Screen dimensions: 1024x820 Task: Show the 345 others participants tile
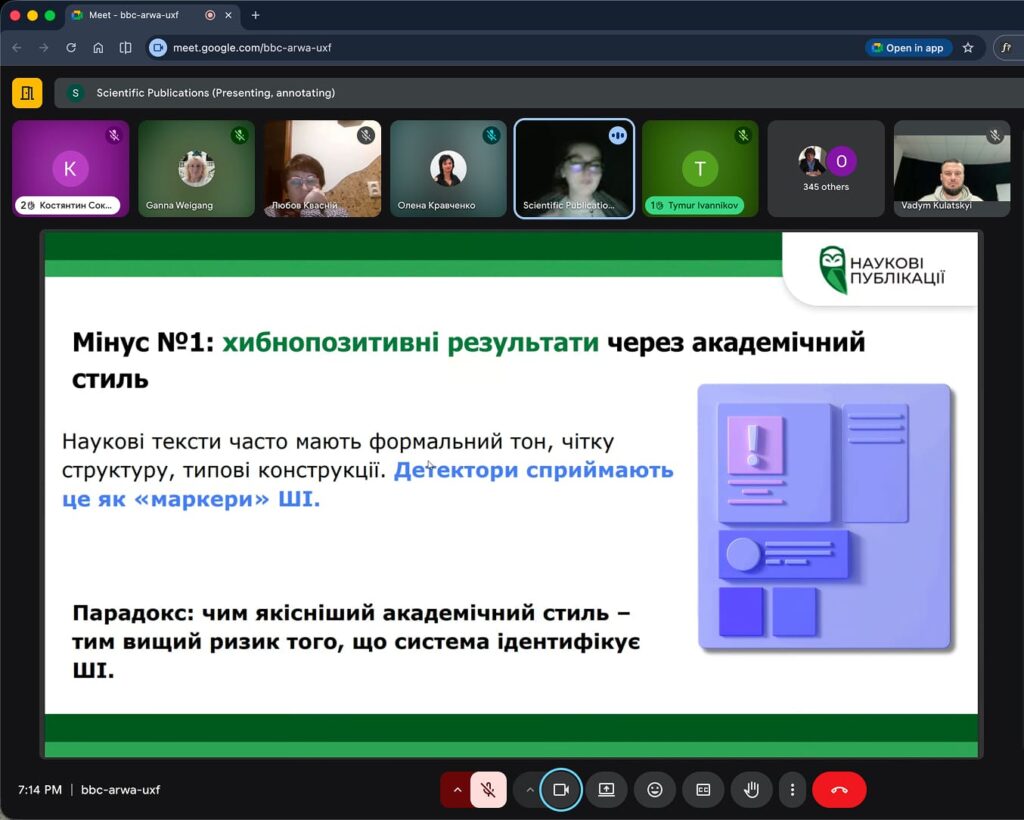[x=826, y=168]
